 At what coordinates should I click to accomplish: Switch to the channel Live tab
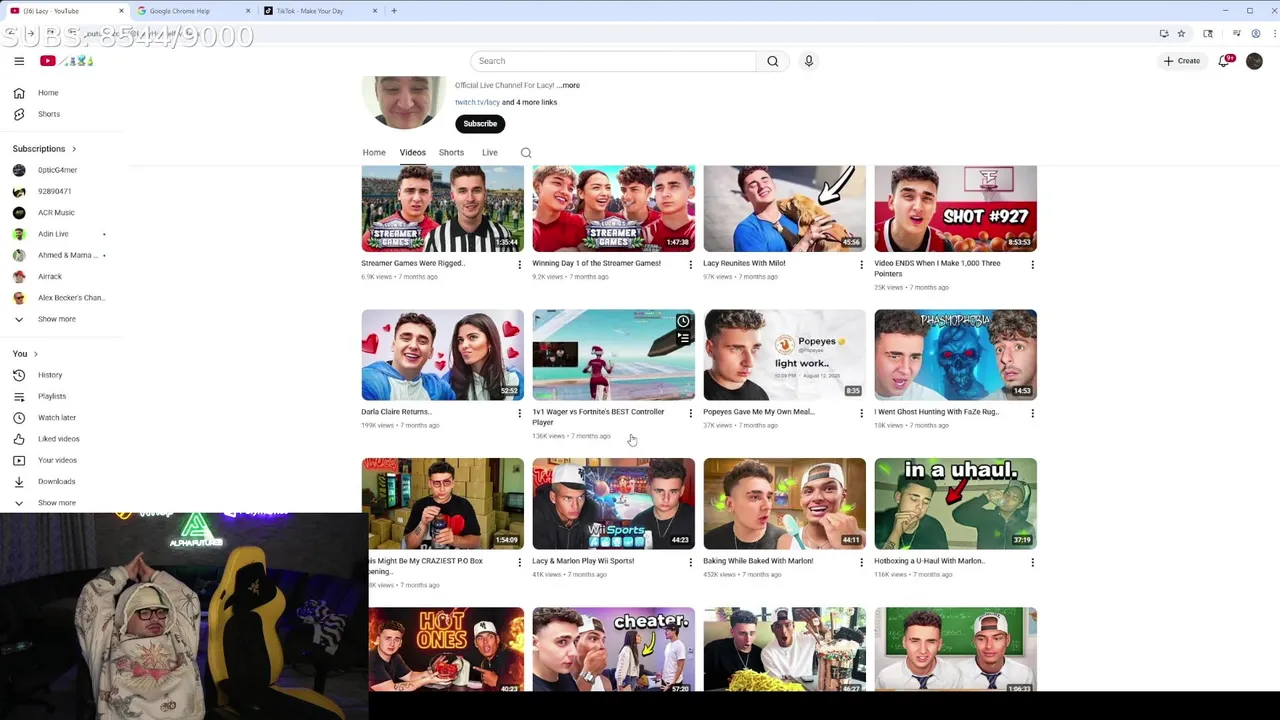tap(490, 153)
